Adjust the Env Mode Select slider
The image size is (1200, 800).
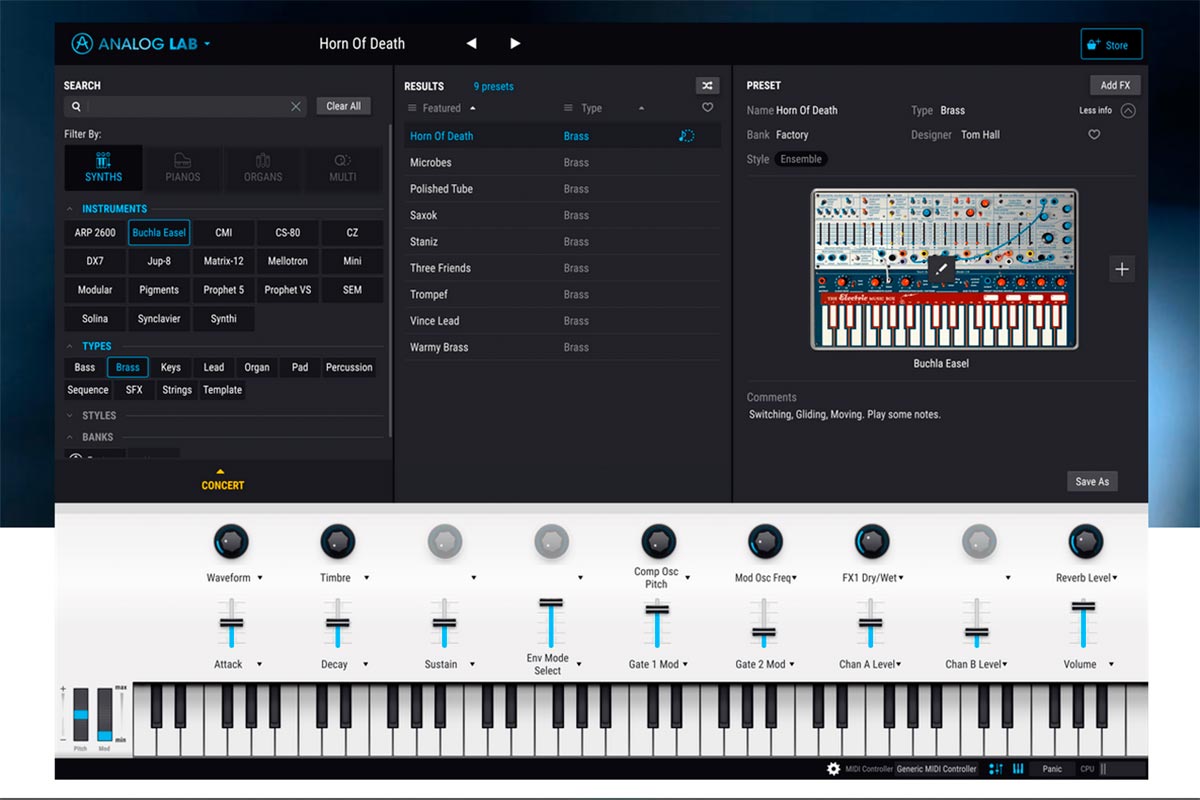point(550,603)
